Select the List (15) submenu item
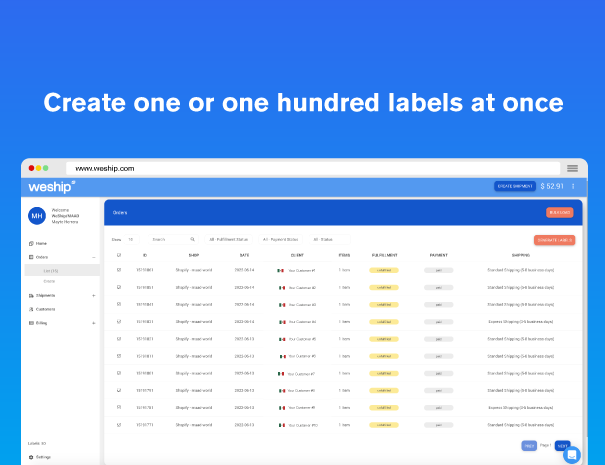 [51, 271]
